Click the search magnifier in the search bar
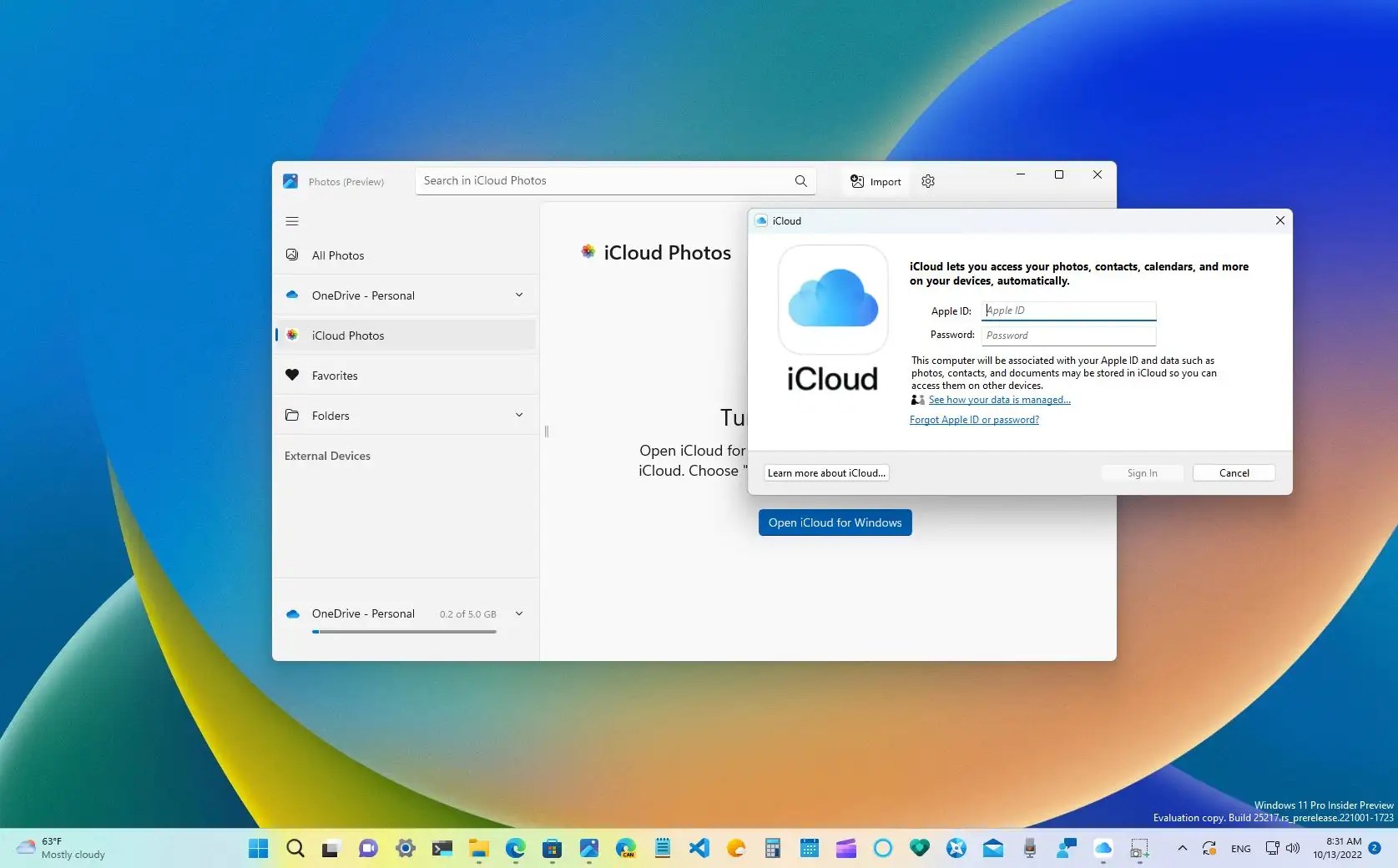Image resolution: width=1398 pixels, height=868 pixels. (x=800, y=180)
